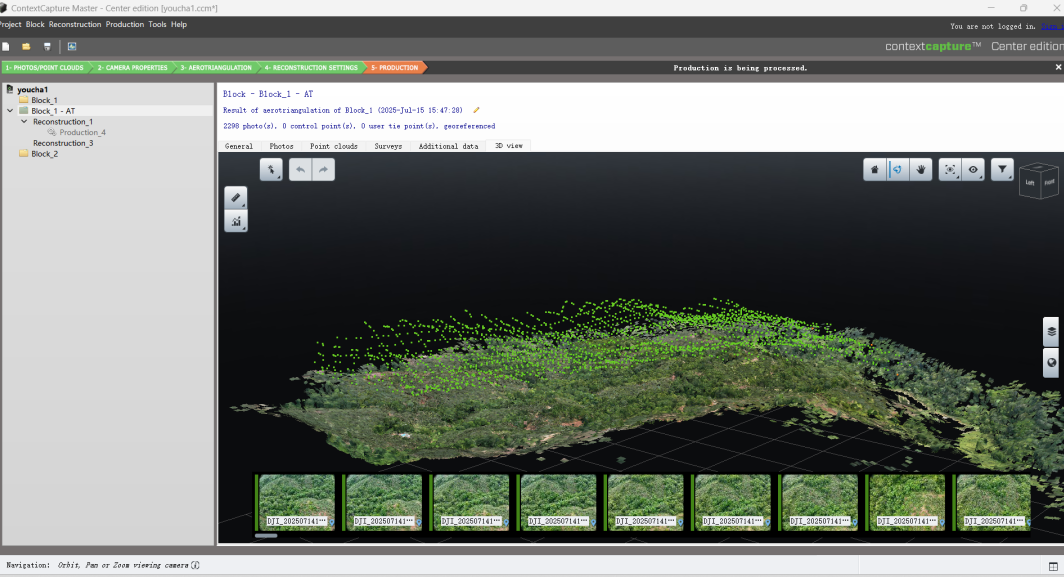This screenshot has height=577, width=1064.
Task: Click the '2298 photo(s)' summary line
Action: pyautogui.click(x=359, y=126)
